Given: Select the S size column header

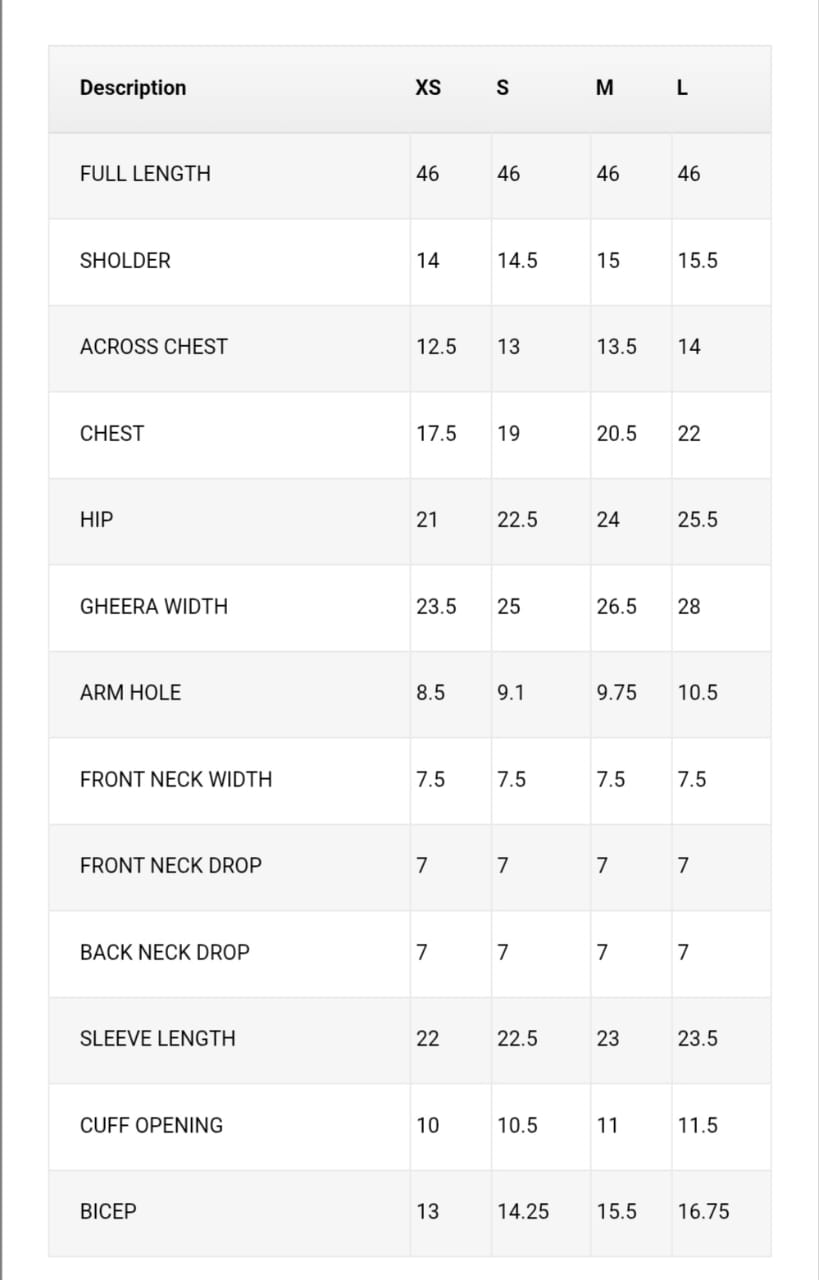Looking at the screenshot, I should coord(503,88).
